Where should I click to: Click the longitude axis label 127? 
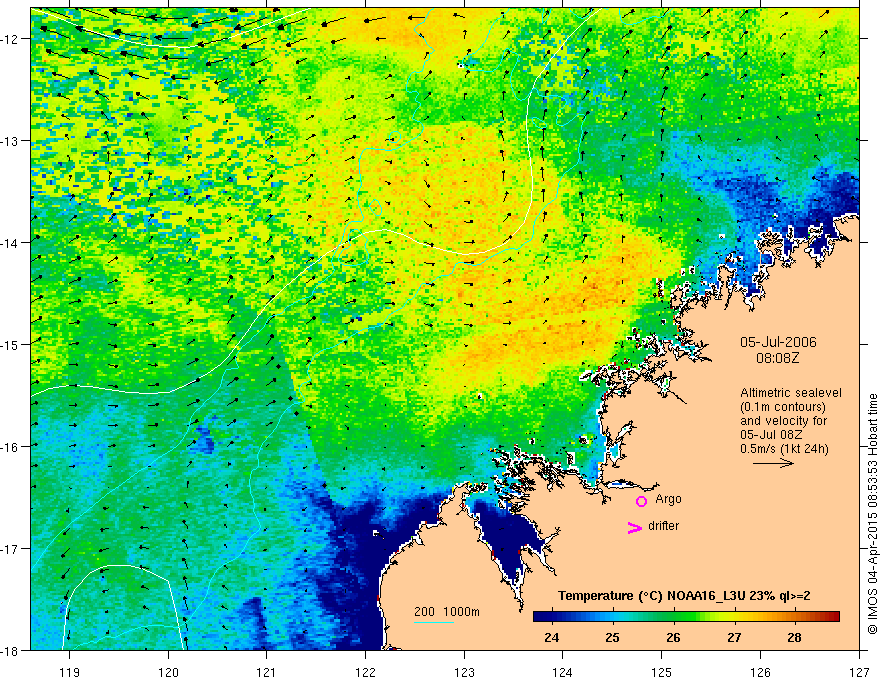[859, 672]
